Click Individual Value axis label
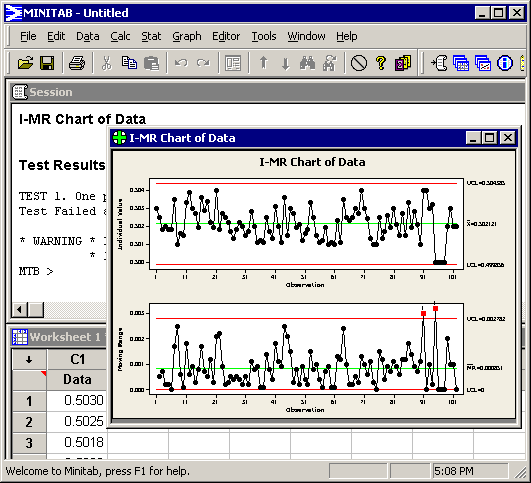531x483 pixels. (x=120, y=224)
